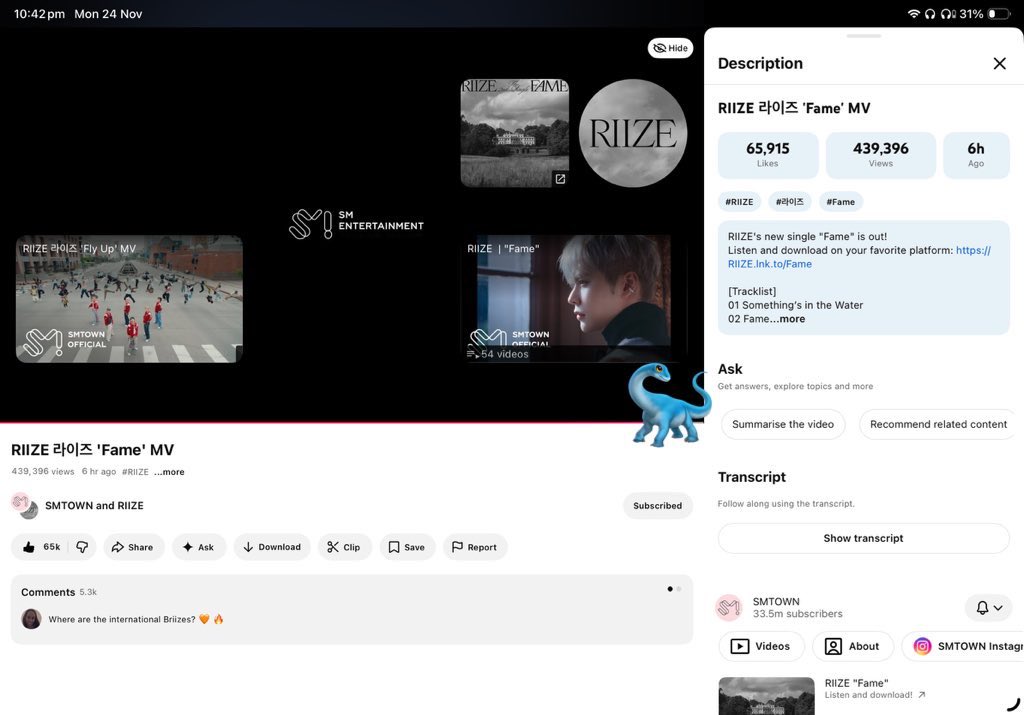Show the video transcript
Image resolution: width=1024 pixels, height=715 pixels.
click(863, 538)
